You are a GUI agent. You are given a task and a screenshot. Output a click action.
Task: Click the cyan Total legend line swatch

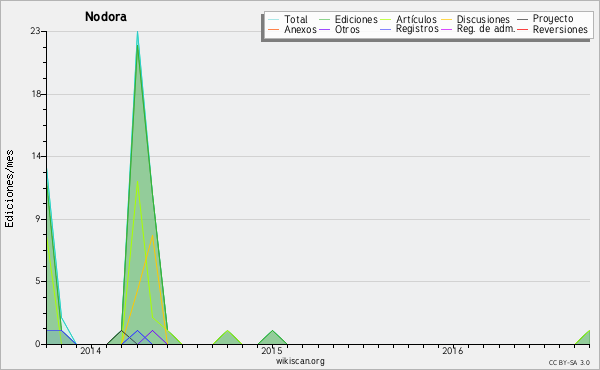(274, 20)
